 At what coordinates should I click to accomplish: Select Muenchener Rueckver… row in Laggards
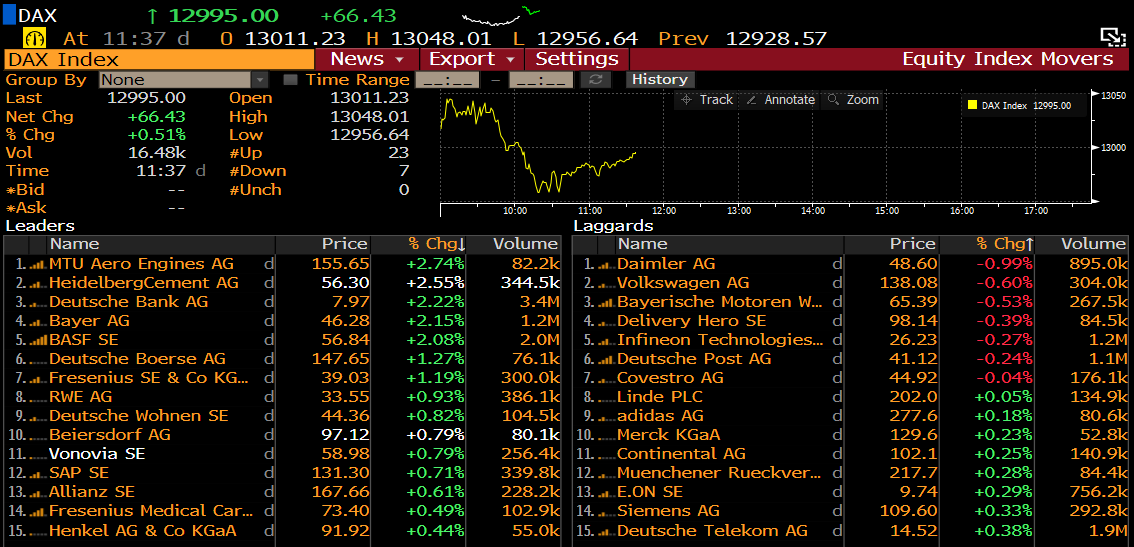850,473
